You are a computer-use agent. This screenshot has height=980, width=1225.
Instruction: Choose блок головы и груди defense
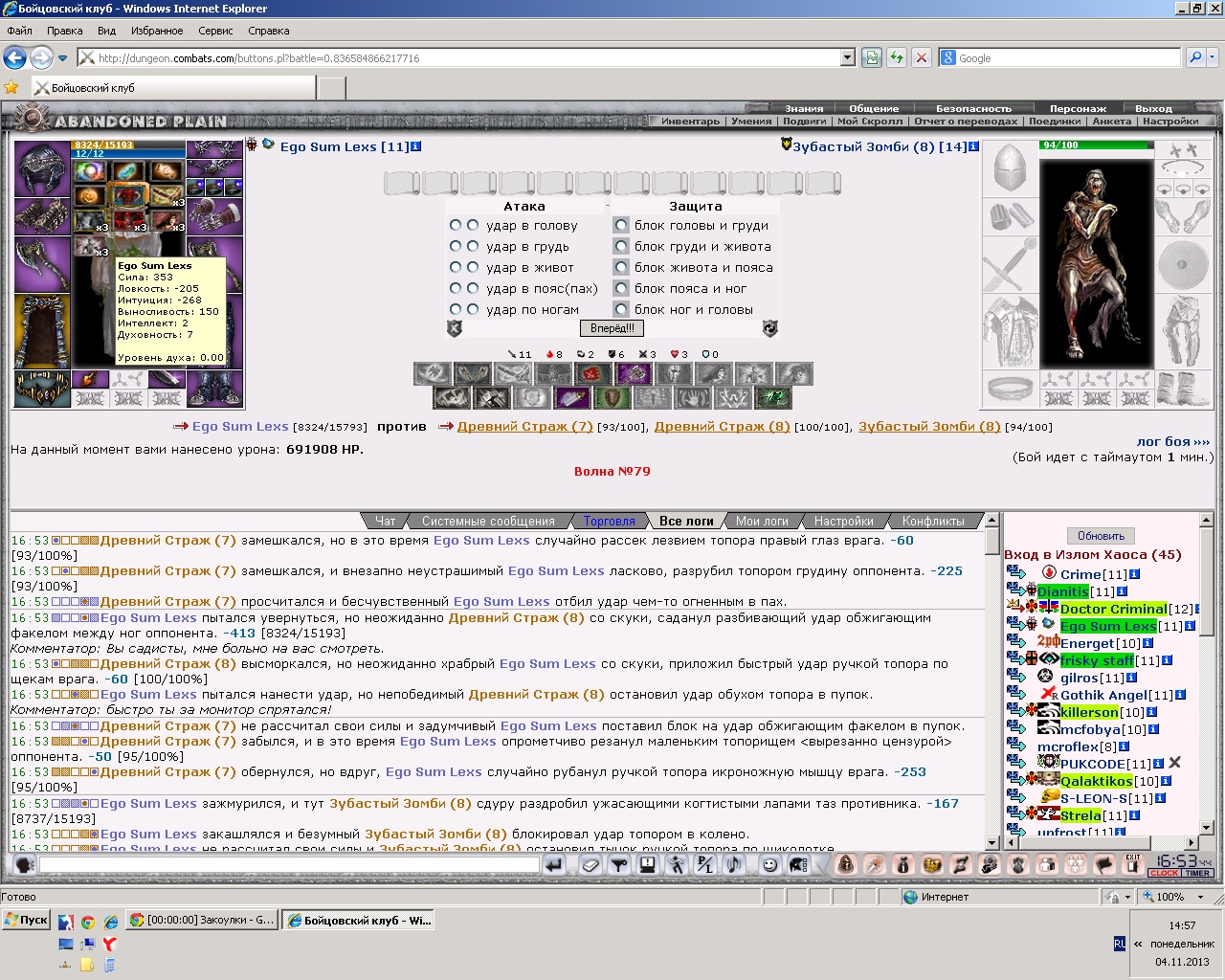tap(622, 225)
